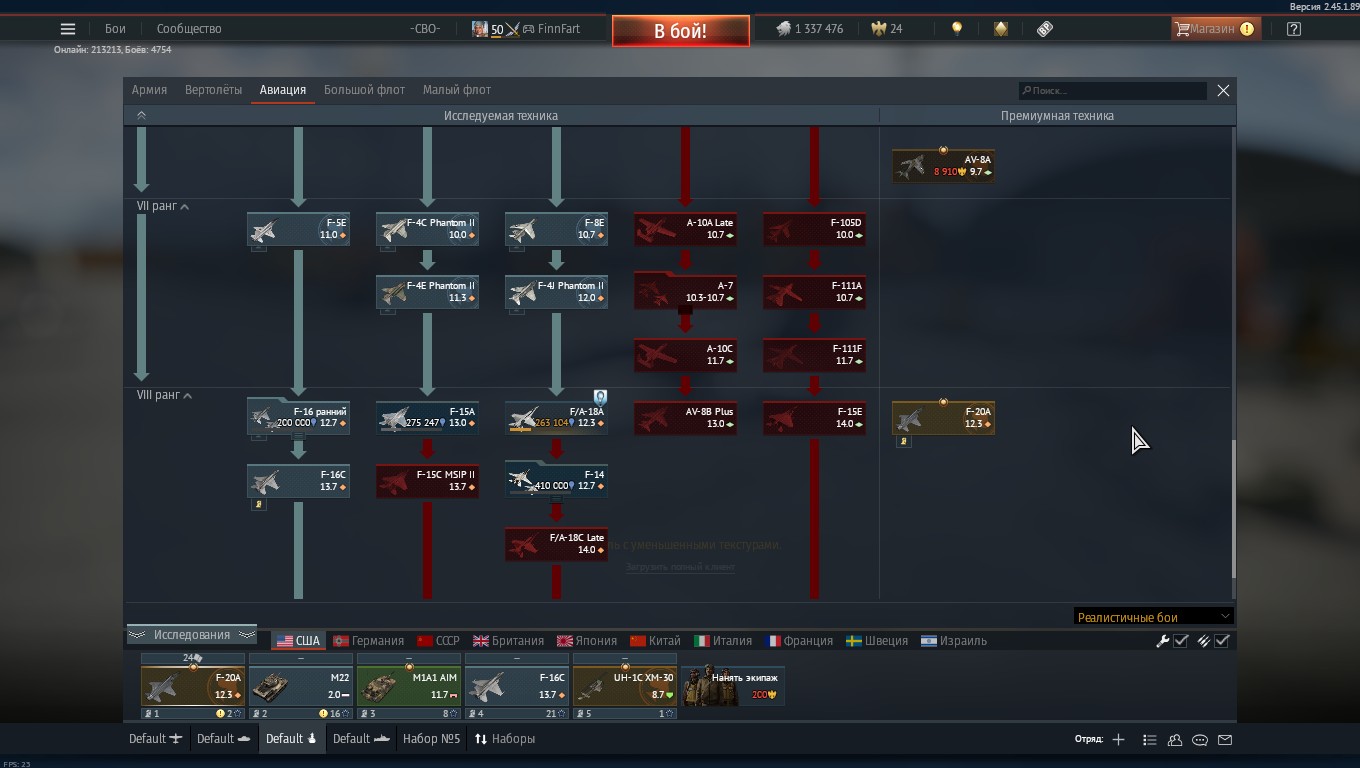The width and height of the screenshot is (1360, 768).
Task: Open the mail envelope icon
Action: pos(1225,740)
